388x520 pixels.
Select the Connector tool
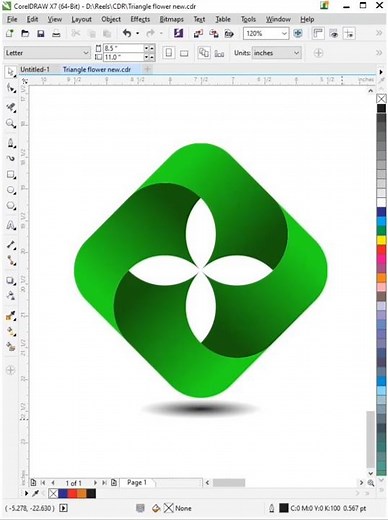point(11,260)
